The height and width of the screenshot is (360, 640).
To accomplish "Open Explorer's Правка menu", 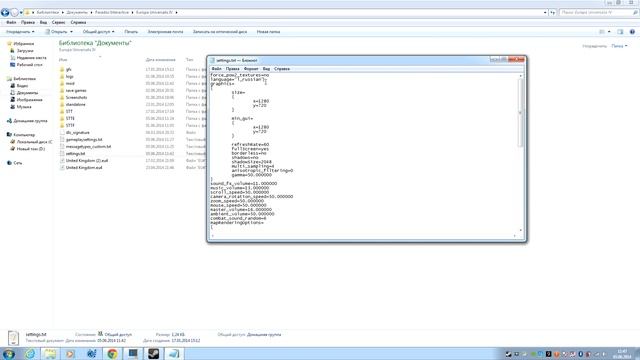I will (28, 22).
